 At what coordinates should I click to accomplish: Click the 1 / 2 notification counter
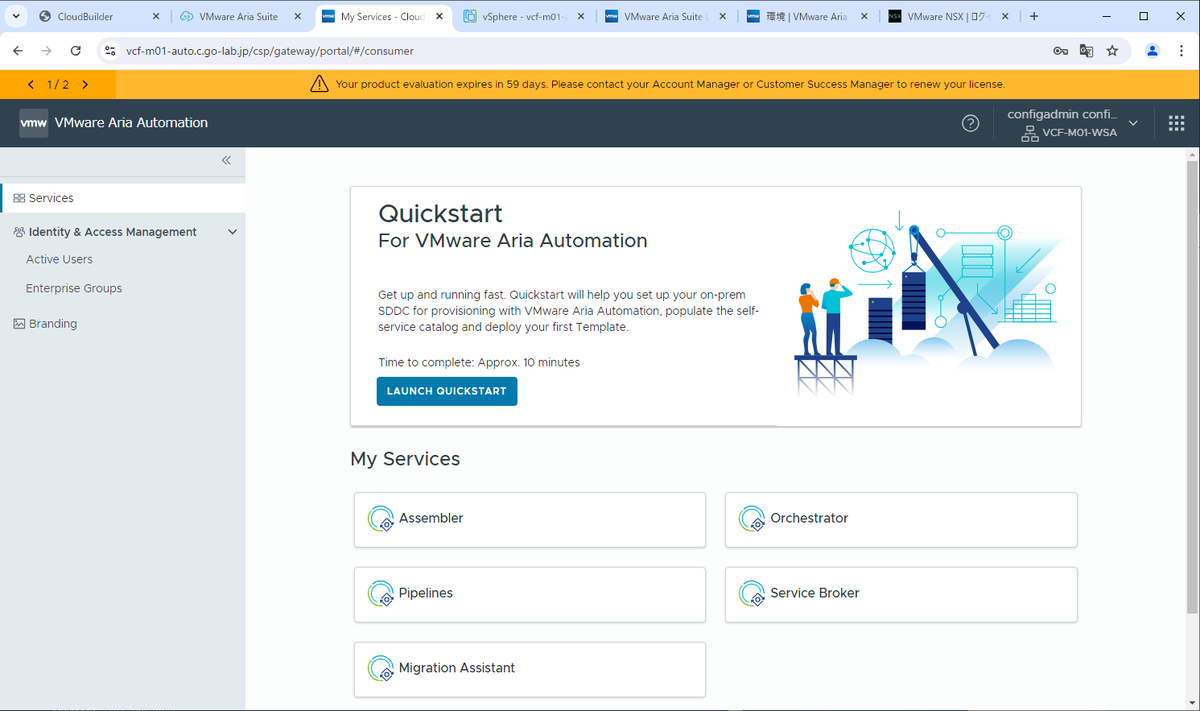click(x=58, y=84)
